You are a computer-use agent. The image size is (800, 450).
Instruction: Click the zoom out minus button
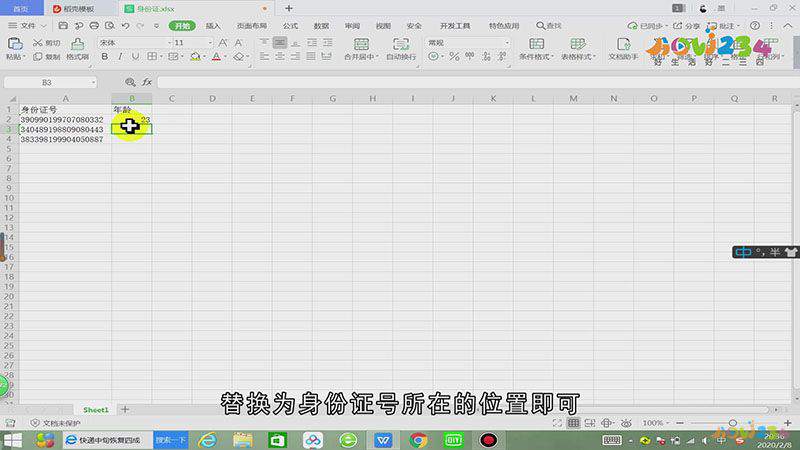point(680,423)
